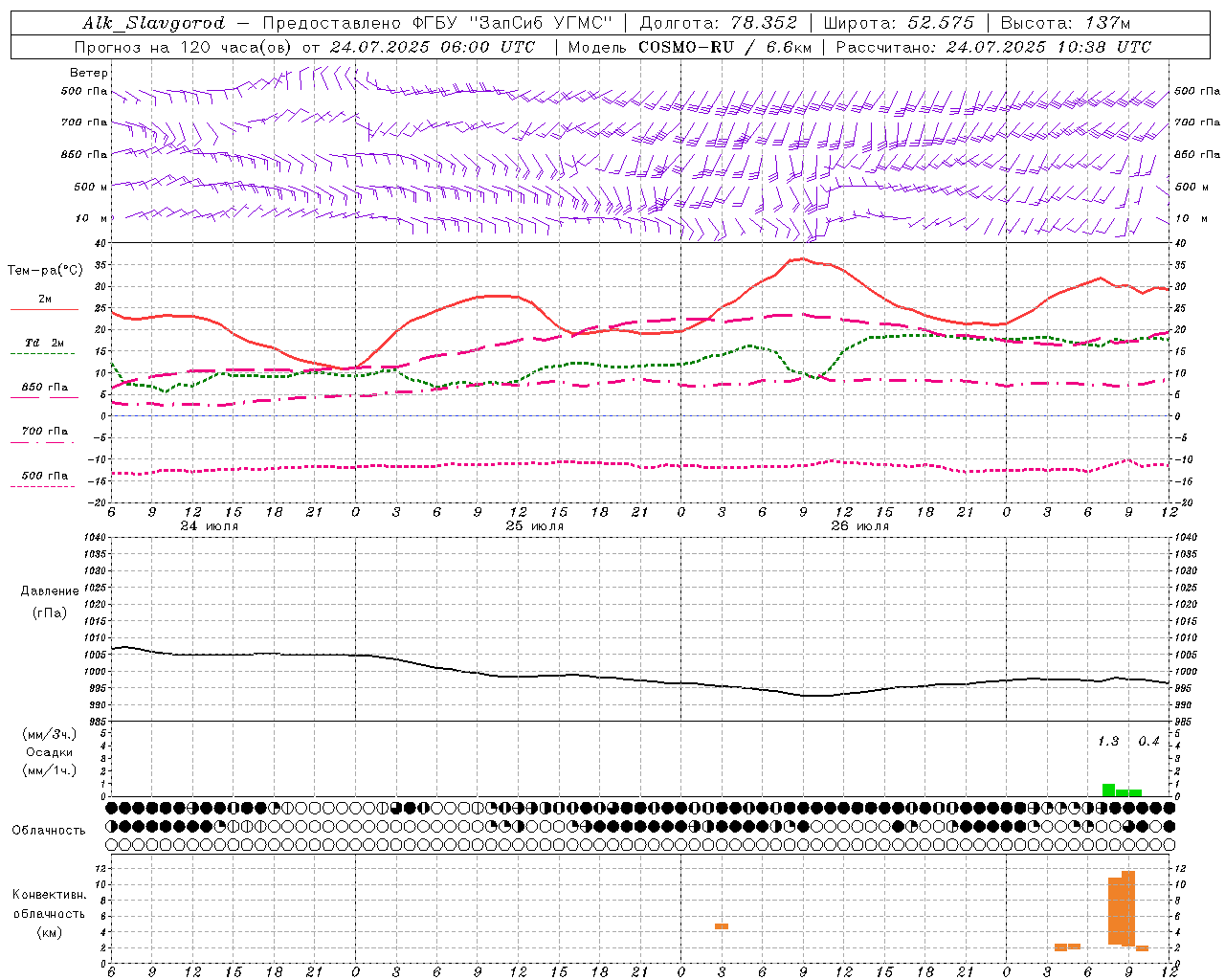Click the Широта: 52.575 value

pyautogui.click(x=899, y=23)
